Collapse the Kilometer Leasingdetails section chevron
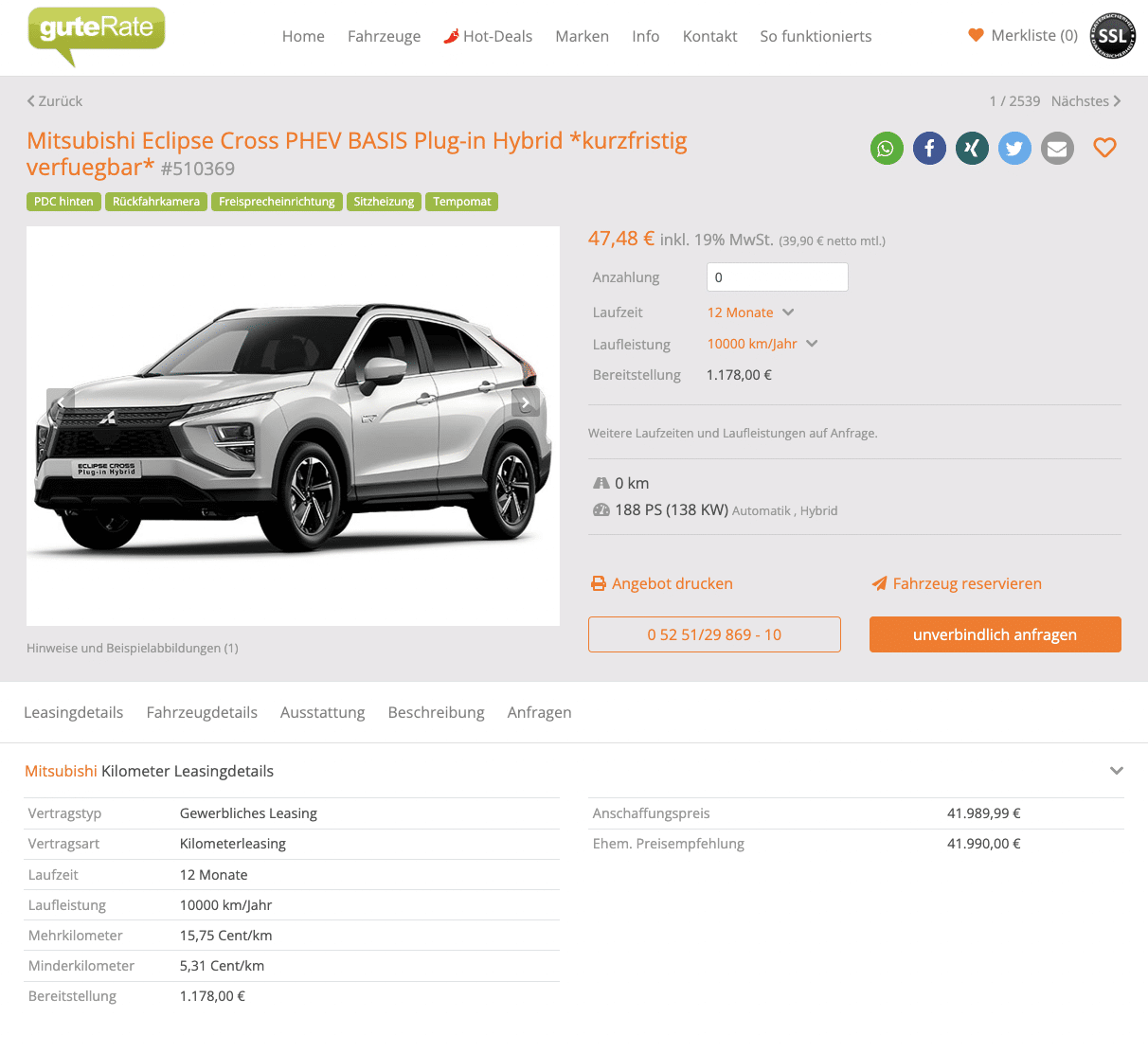The width and height of the screenshot is (1148, 1053). [x=1117, y=771]
